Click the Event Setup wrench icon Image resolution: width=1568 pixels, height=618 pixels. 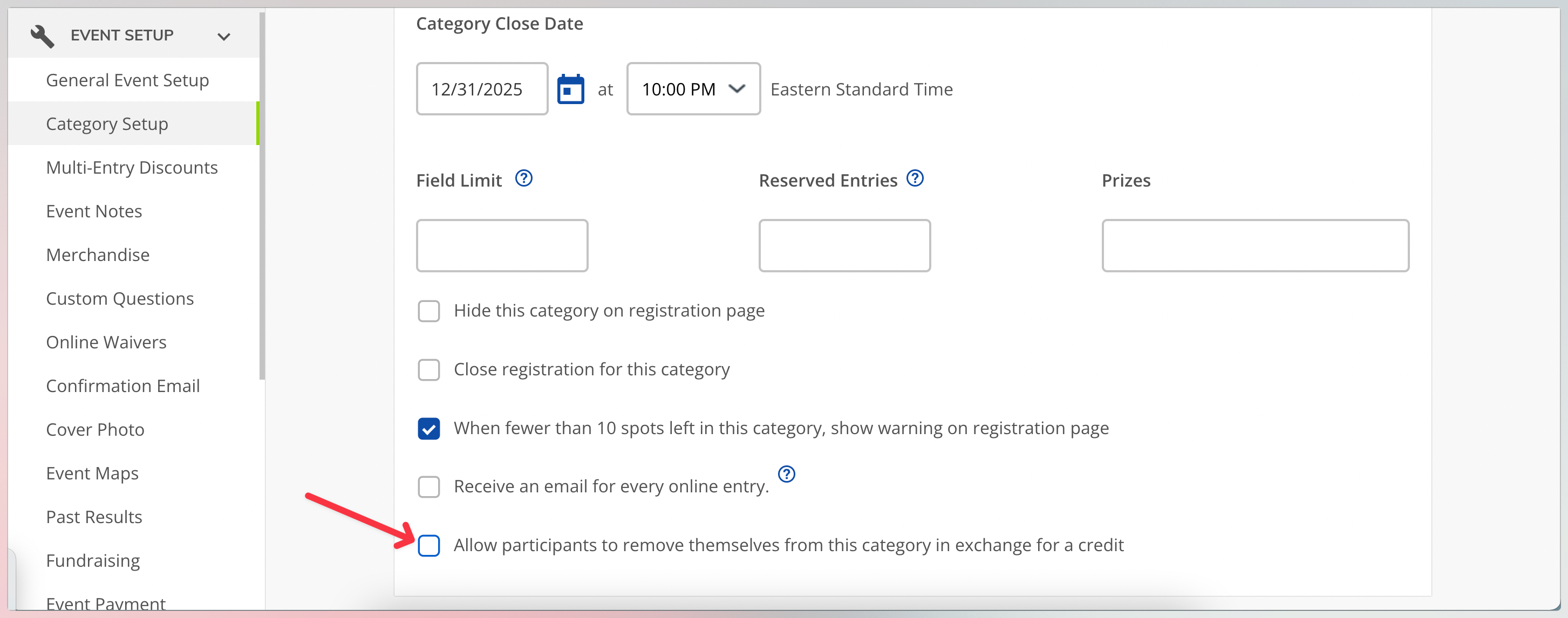tap(42, 36)
